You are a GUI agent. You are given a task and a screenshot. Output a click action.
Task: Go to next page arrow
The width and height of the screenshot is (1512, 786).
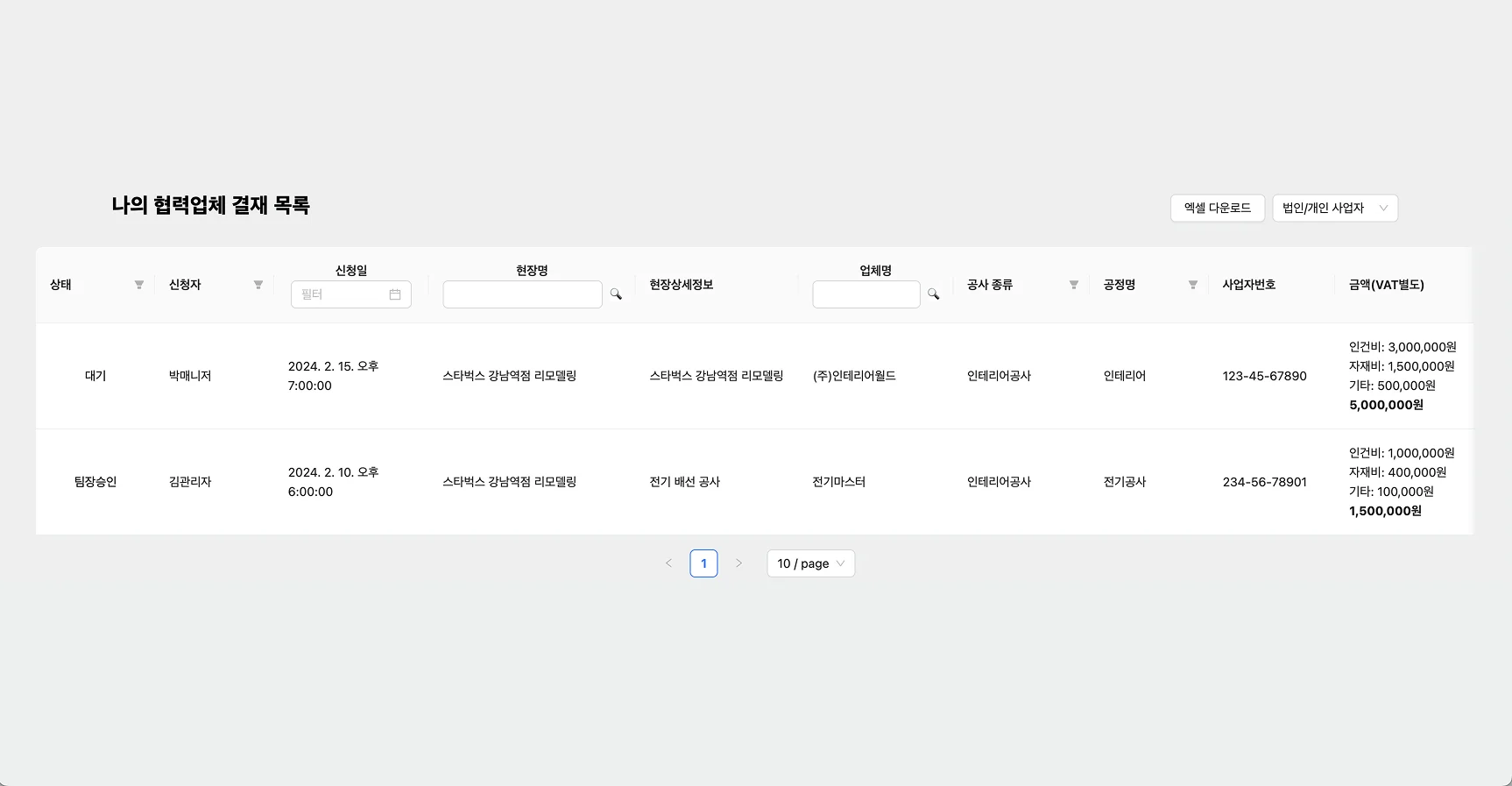pos(738,563)
